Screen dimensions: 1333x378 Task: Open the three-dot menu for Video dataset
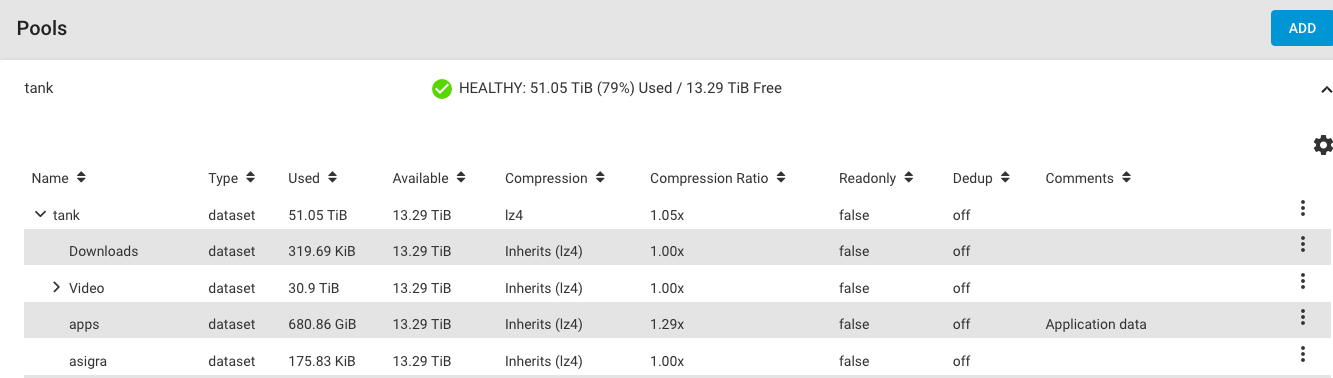point(1302,281)
